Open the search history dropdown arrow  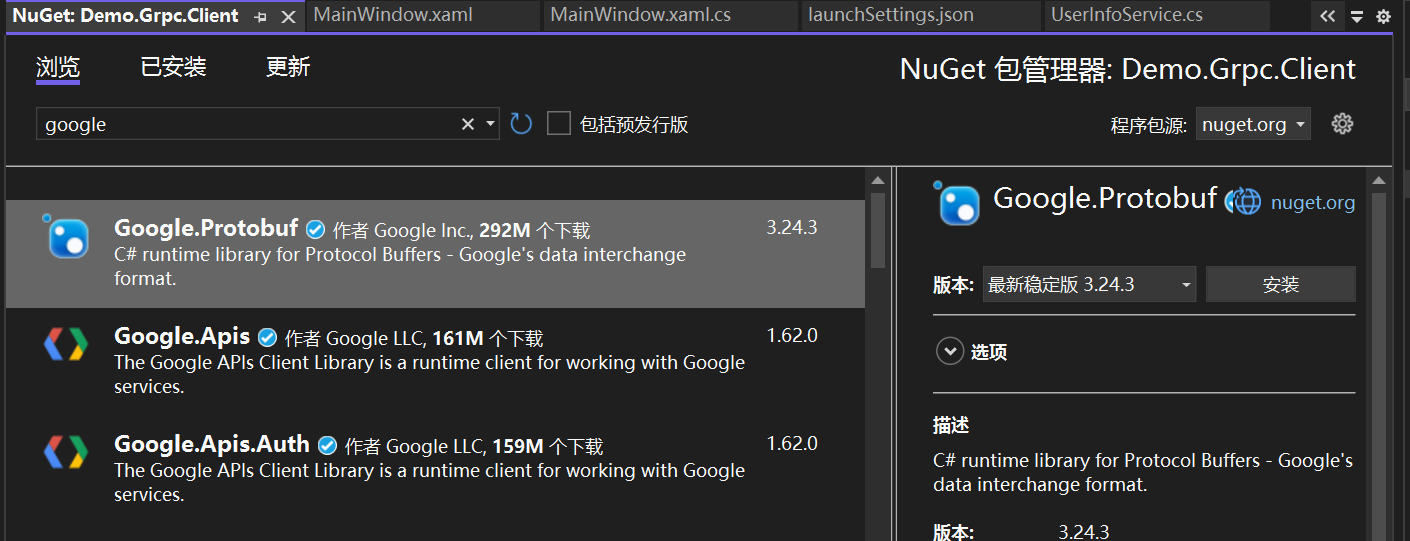pos(490,124)
